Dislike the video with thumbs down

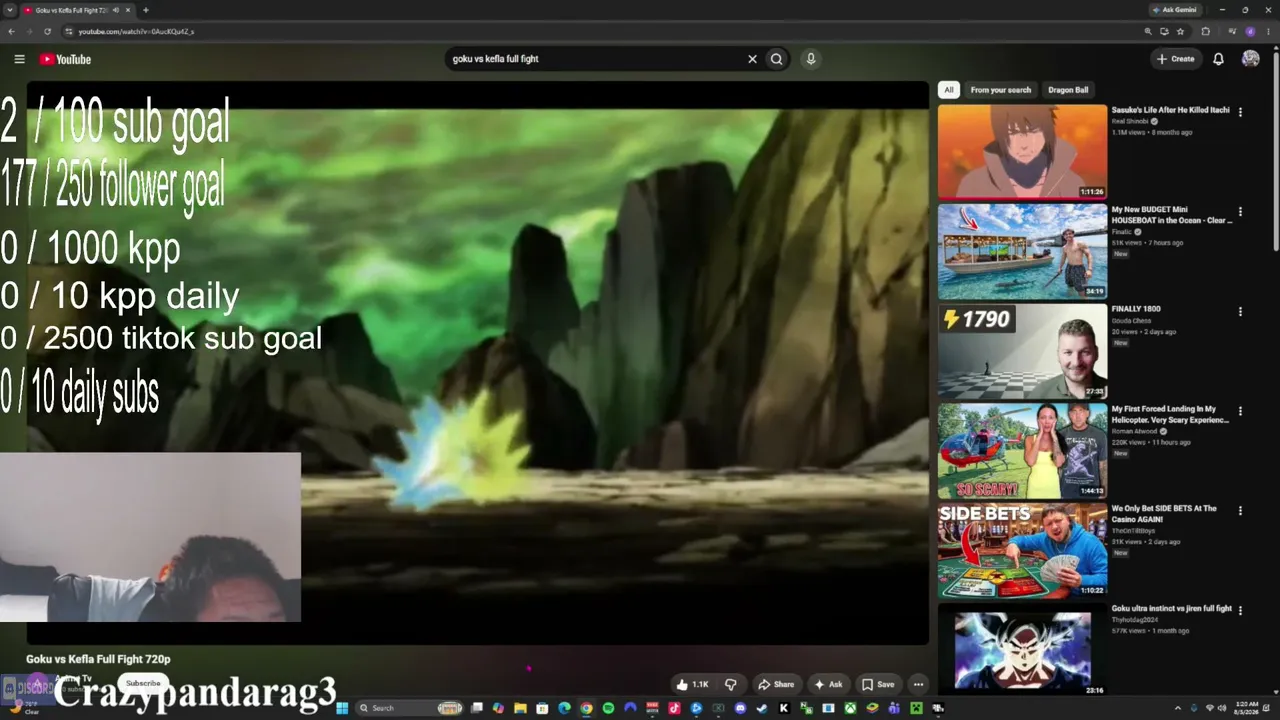click(x=731, y=685)
